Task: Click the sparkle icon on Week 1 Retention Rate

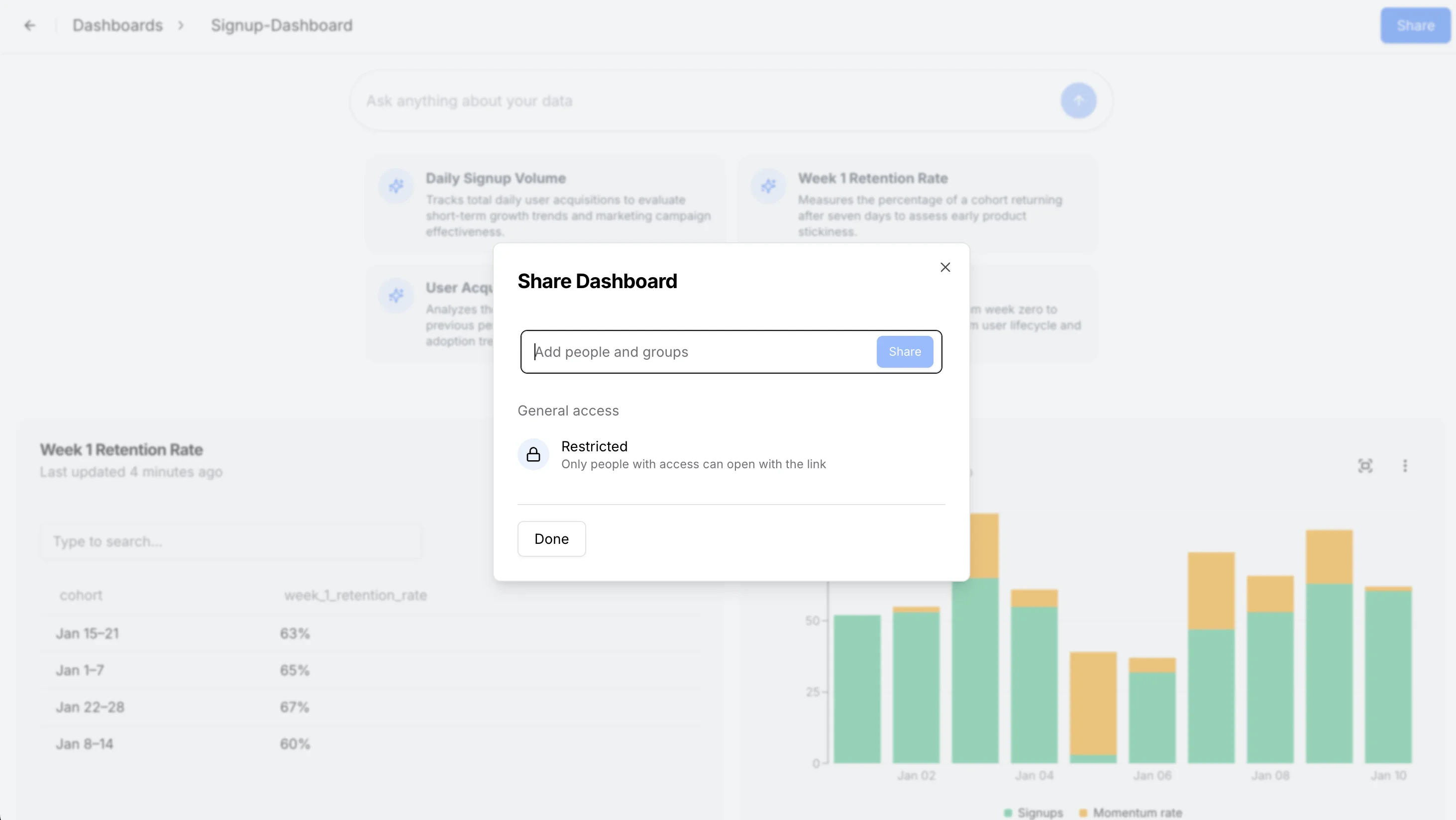Action: click(x=768, y=186)
